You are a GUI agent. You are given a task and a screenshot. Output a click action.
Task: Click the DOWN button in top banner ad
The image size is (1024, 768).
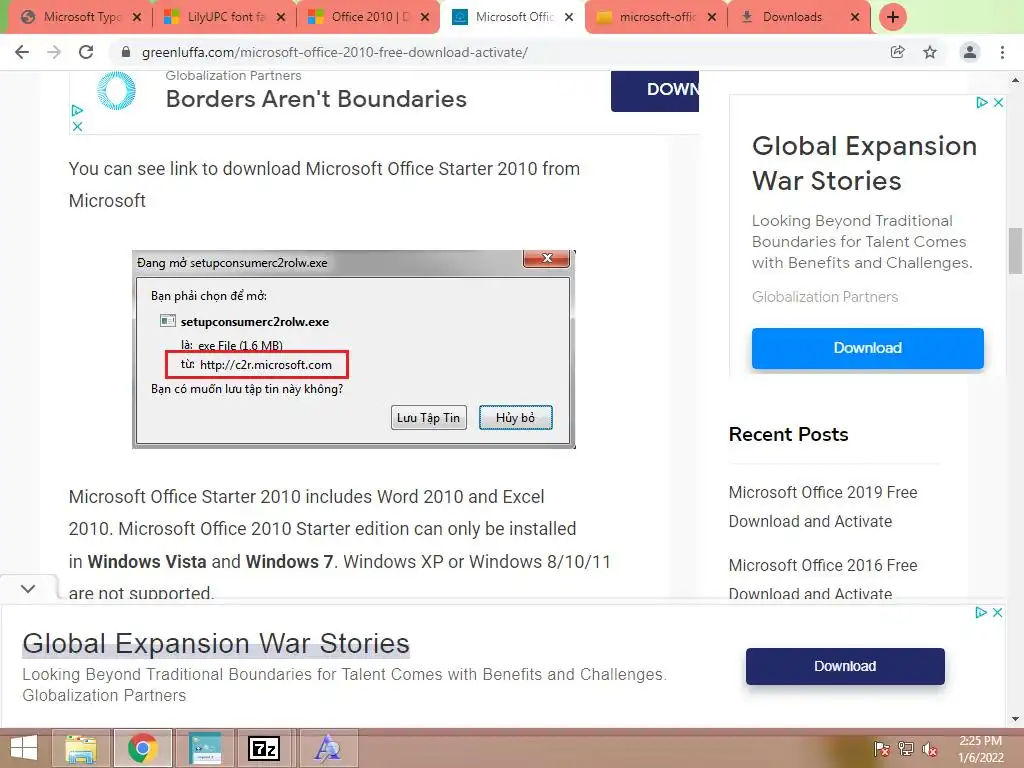(655, 90)
